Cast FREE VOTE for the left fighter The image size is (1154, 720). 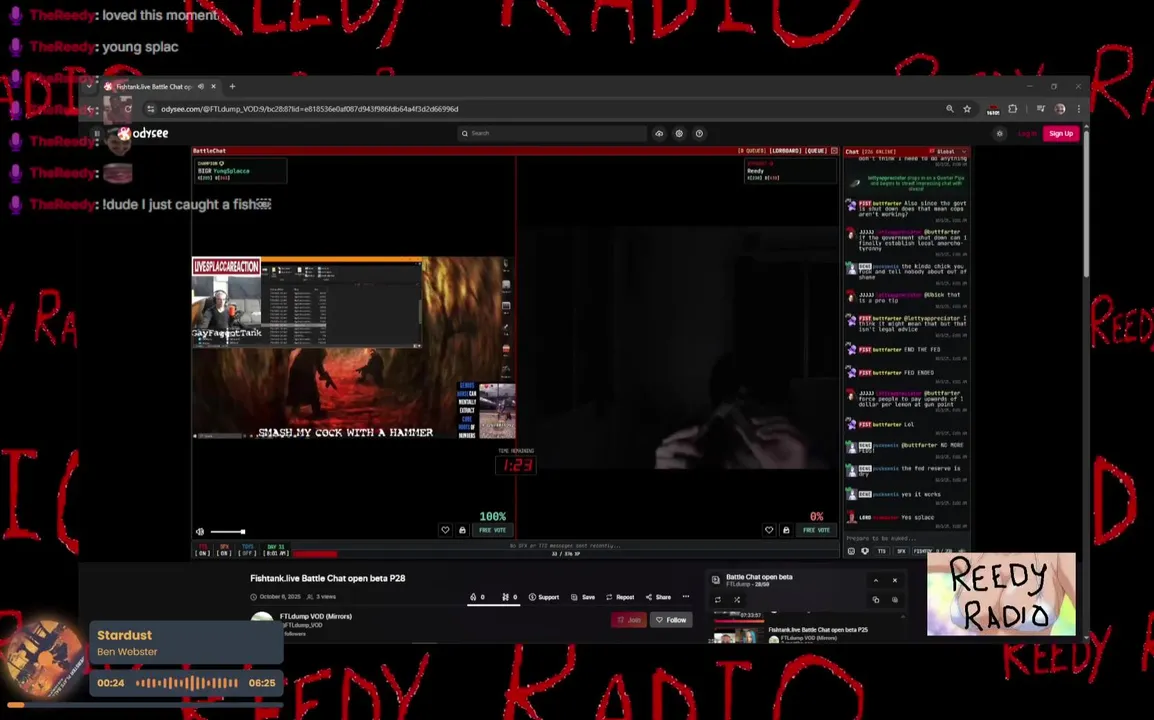click(492, 530)
